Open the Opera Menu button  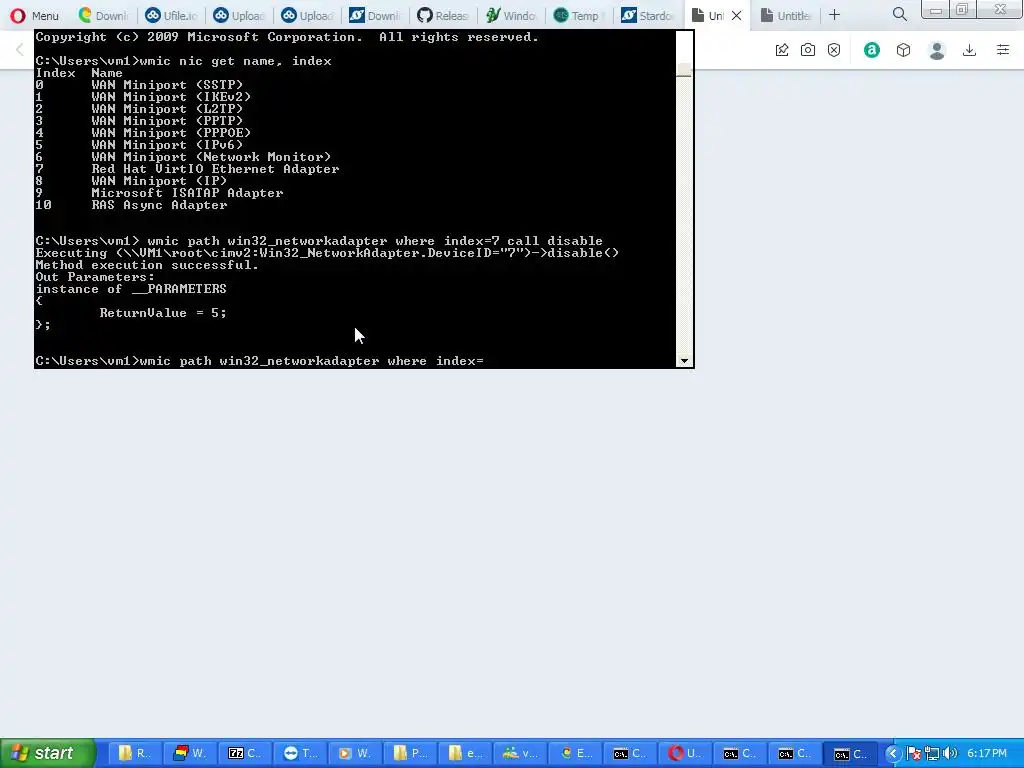point(35,15)
